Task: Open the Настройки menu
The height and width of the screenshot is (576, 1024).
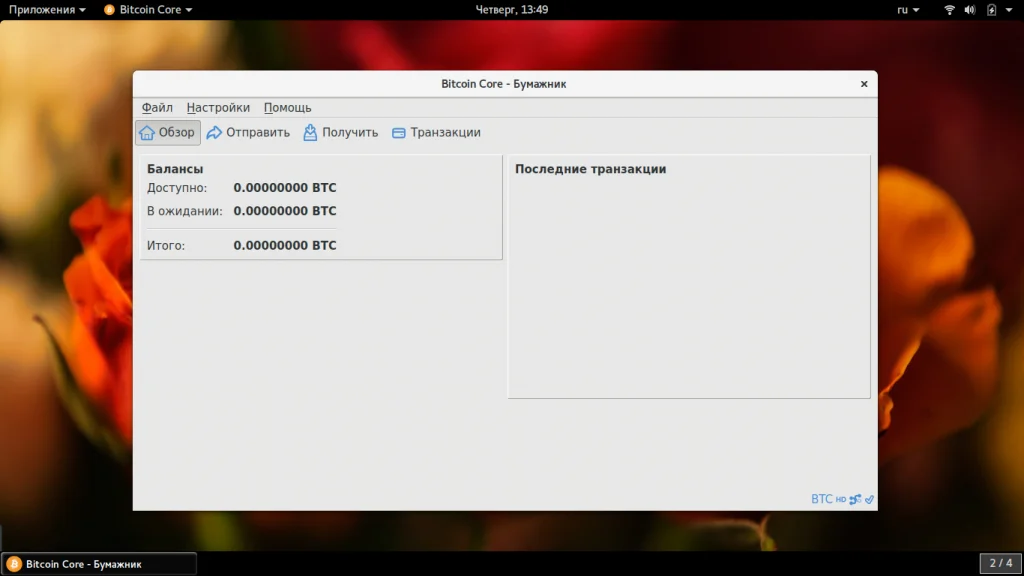Action: click(x=218, y=108)
